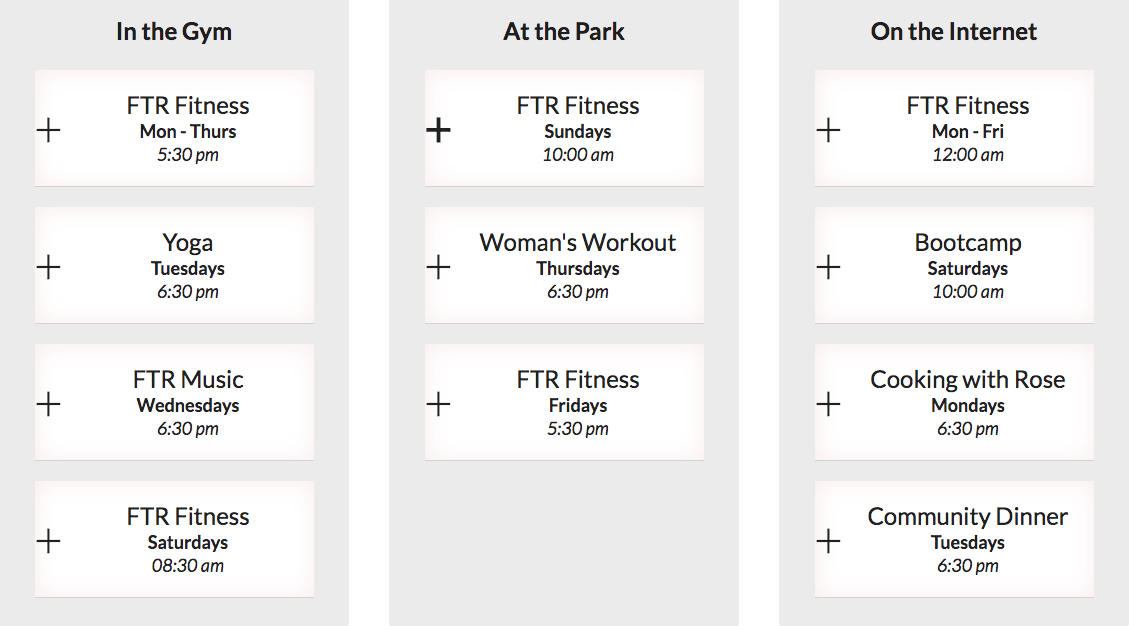Open the Community Dinner plus icon
Image resolution: width=1129 pixels, height=626 pixels.
click(x=828, y=541)
